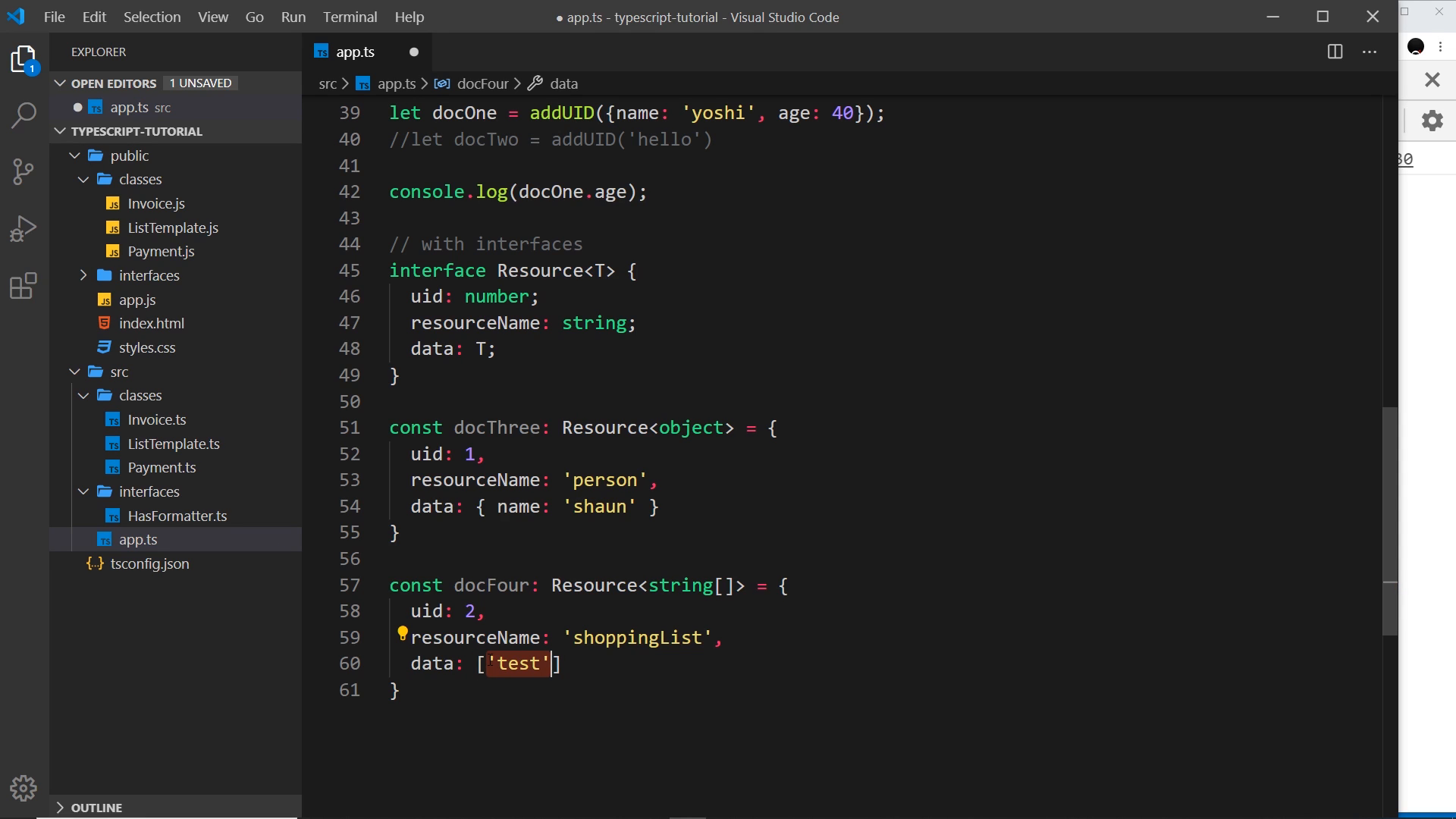The image size is (1456, 819).
Task: Split the editor to the right
Action: (x=1335, y=52)
